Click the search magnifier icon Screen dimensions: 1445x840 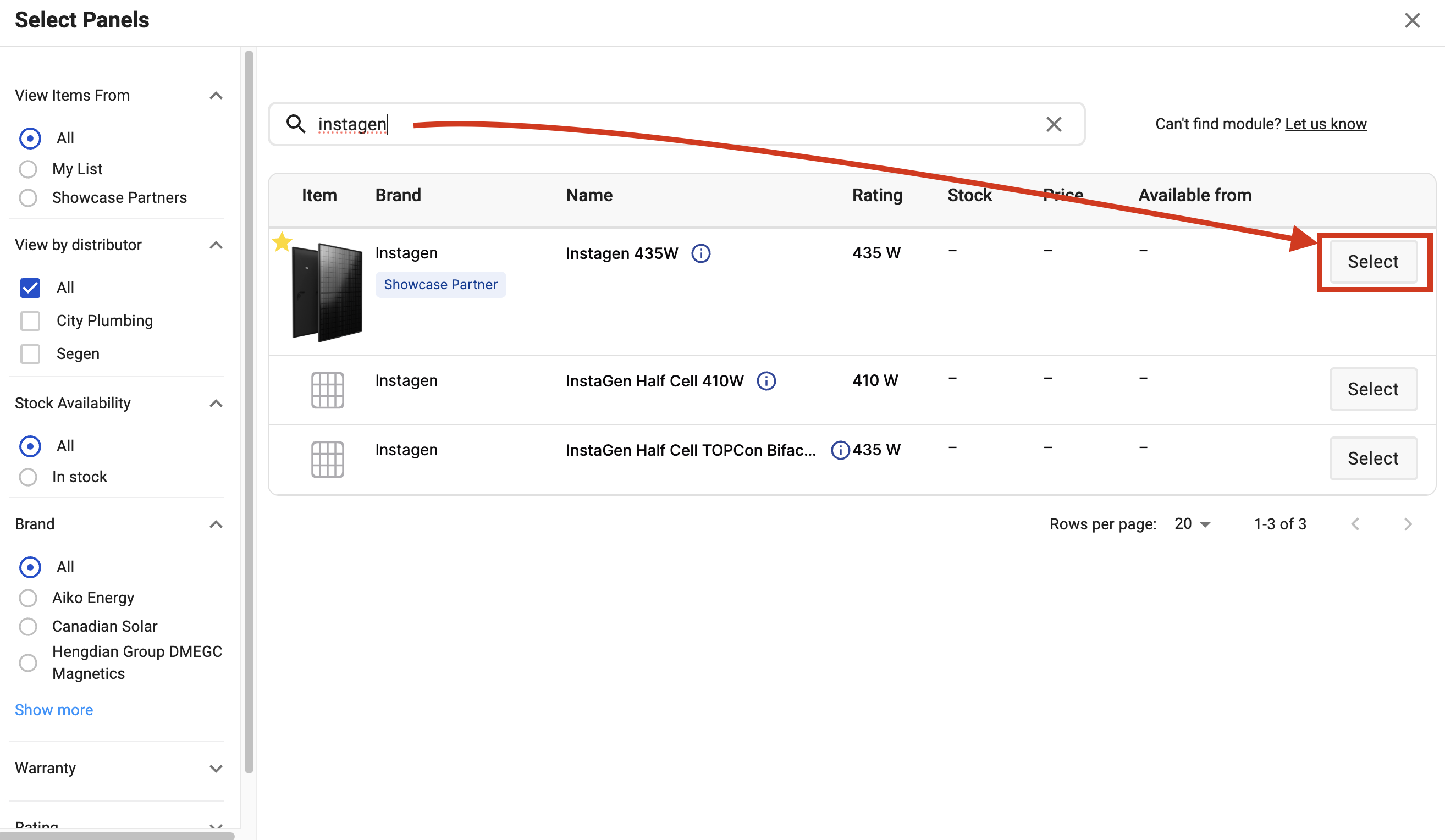(x=296, y=124)
